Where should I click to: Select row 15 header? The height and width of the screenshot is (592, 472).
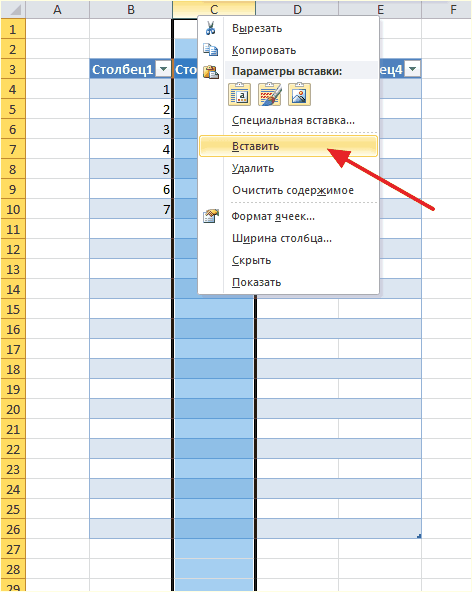click(x=13, y=309)
